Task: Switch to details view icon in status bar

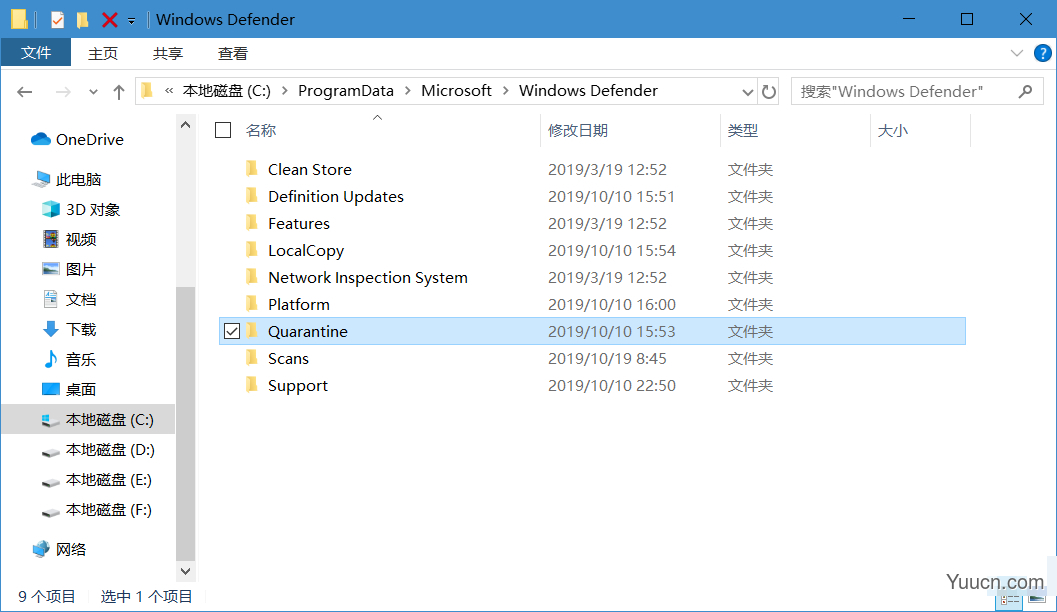Action: [1009, 599]
